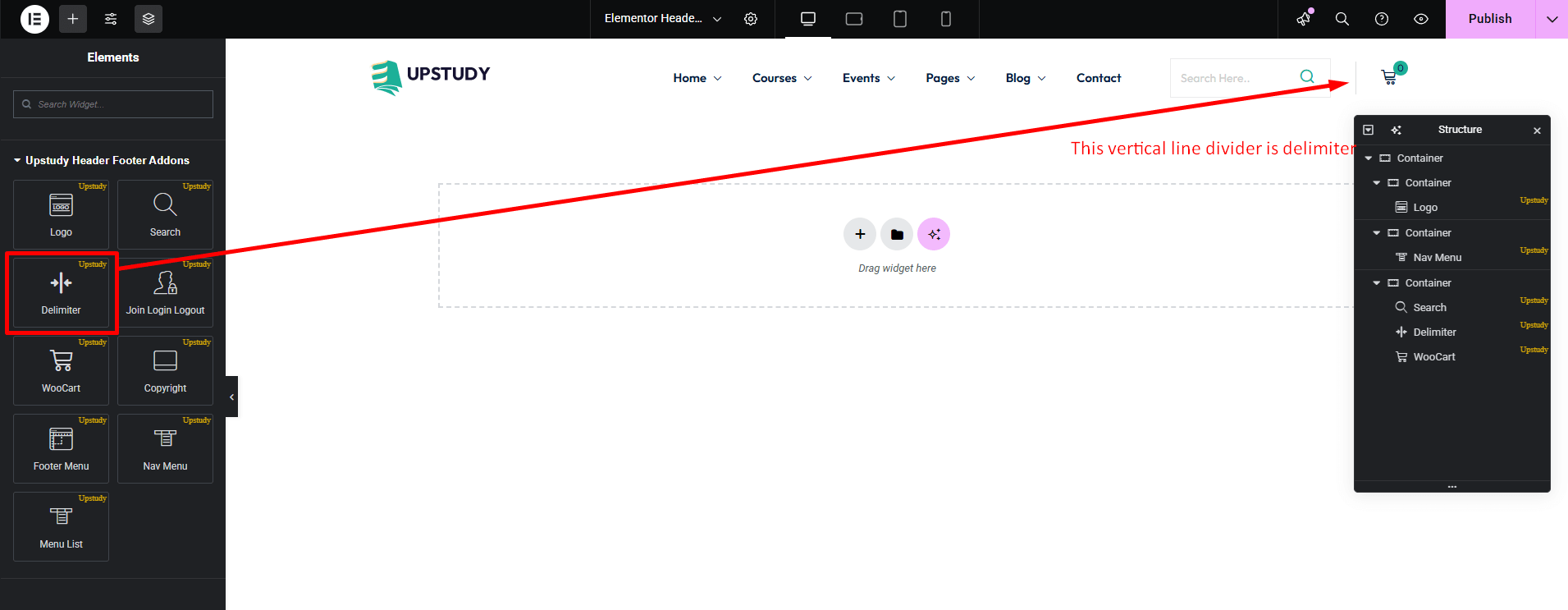Screen dimensions: 1568x610
Task: Click the Elementor logo button
Action: (x=34, y=19)
